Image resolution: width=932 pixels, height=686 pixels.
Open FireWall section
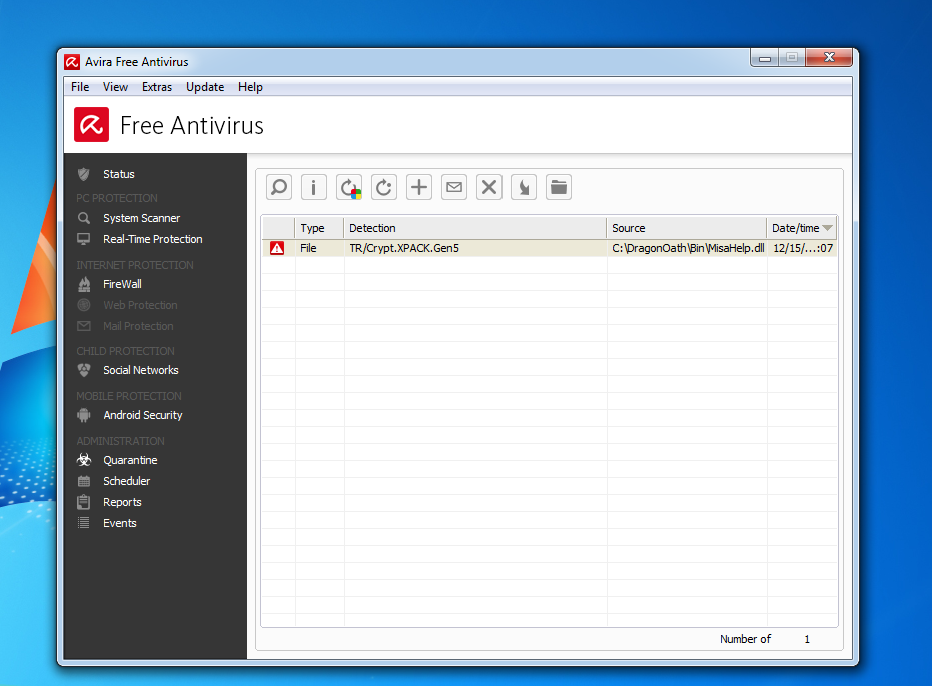122,284
